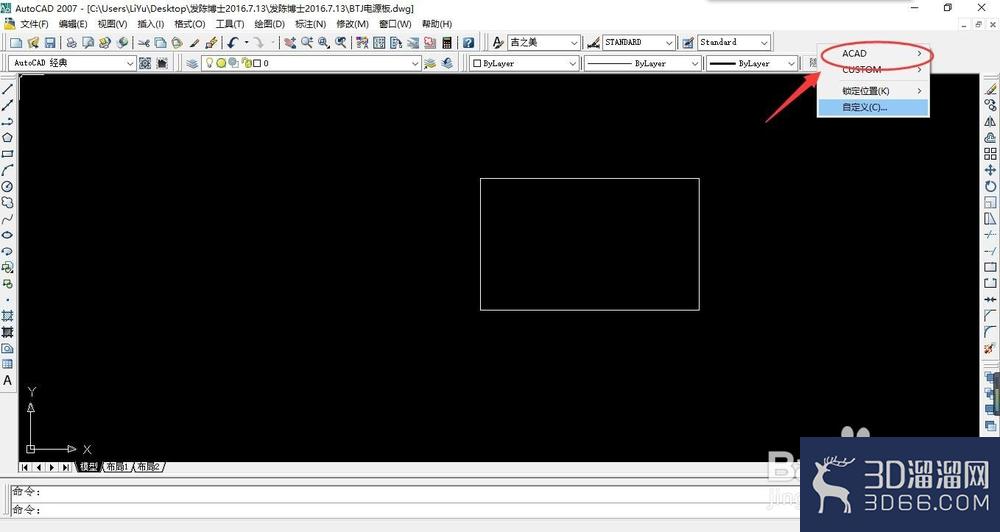The height and width of the screenshot is (532, 1000).
Task: Select the Hatch tool
Action: click(x=8, y=316)
